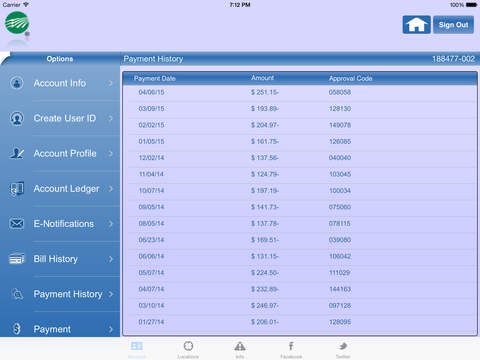Open the Twitter bird tab icon
Screen dimensions: 480x360
coord(343,346)
